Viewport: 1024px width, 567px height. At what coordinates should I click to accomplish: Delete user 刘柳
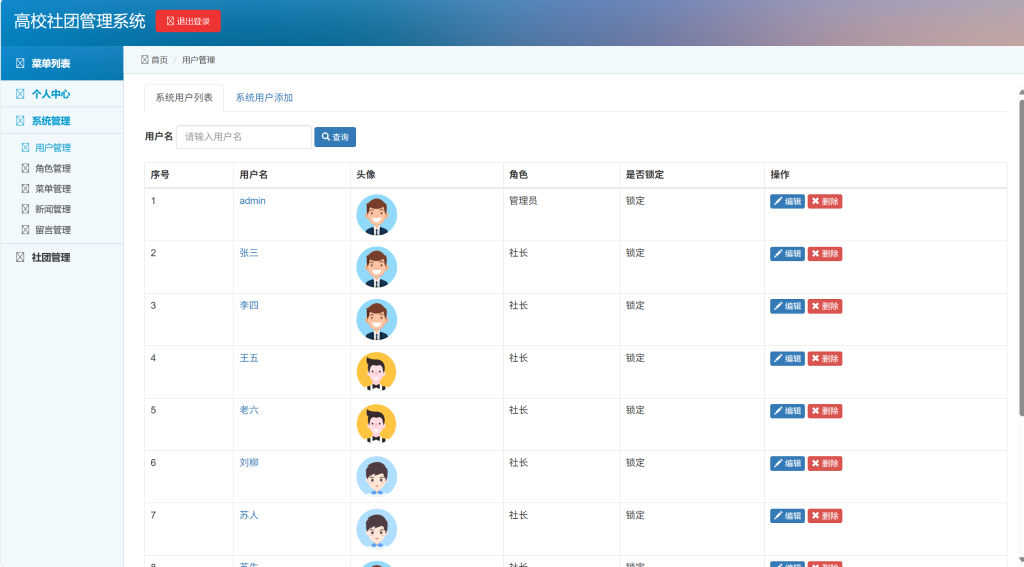coord(825,464)
